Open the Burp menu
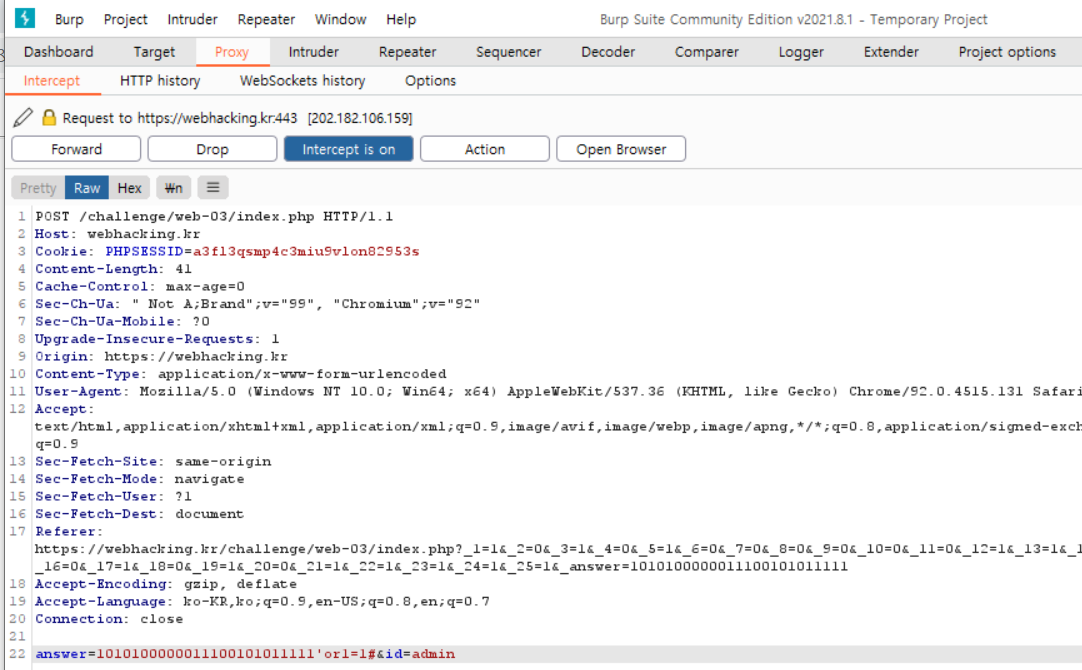The image size is (1082, 670). [69, 19]
